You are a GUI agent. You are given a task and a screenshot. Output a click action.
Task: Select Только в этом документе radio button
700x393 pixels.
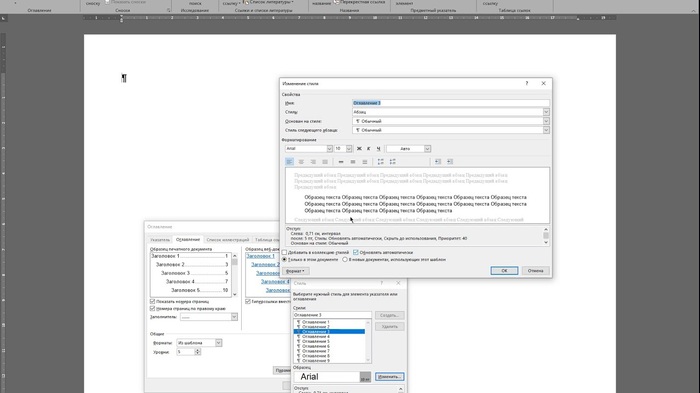pyautogui.click(x=284, y=259)
